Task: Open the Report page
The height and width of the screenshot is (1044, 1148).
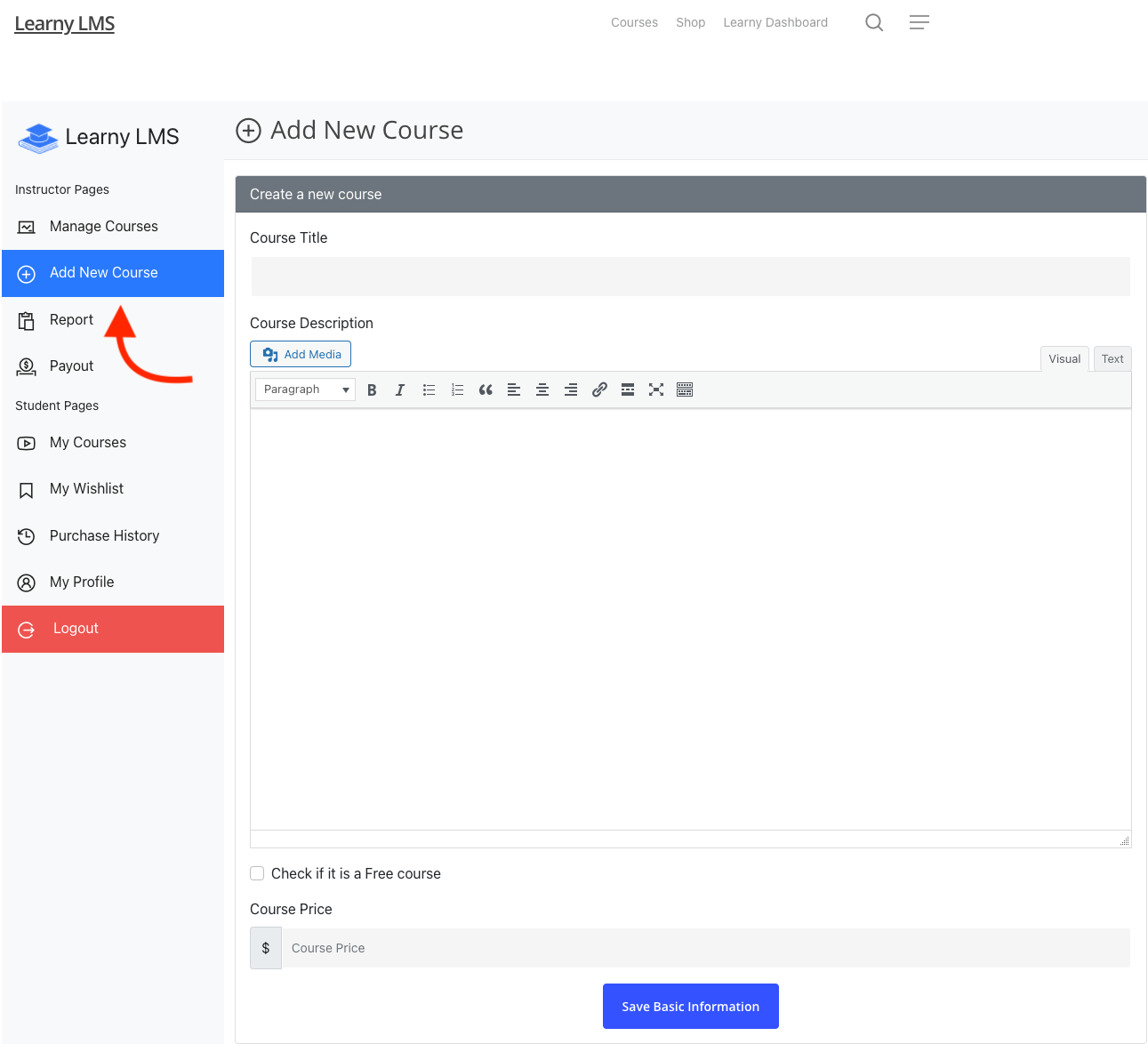Action: click(113, 320)
